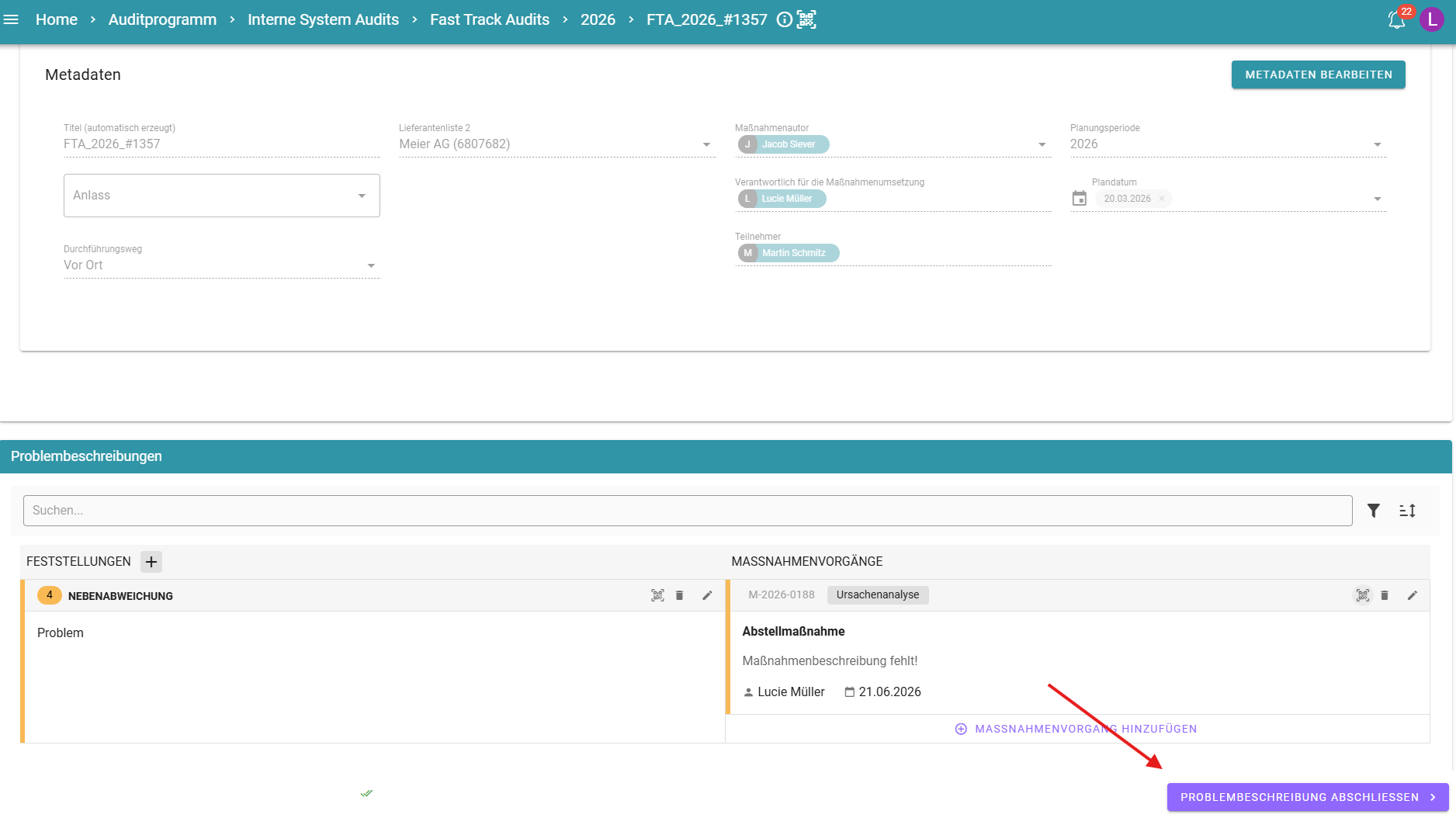This screenshot has width=1456, height=818.
Task: Click the Titel field FTA_2026_#1357
Action: [222, 144]
